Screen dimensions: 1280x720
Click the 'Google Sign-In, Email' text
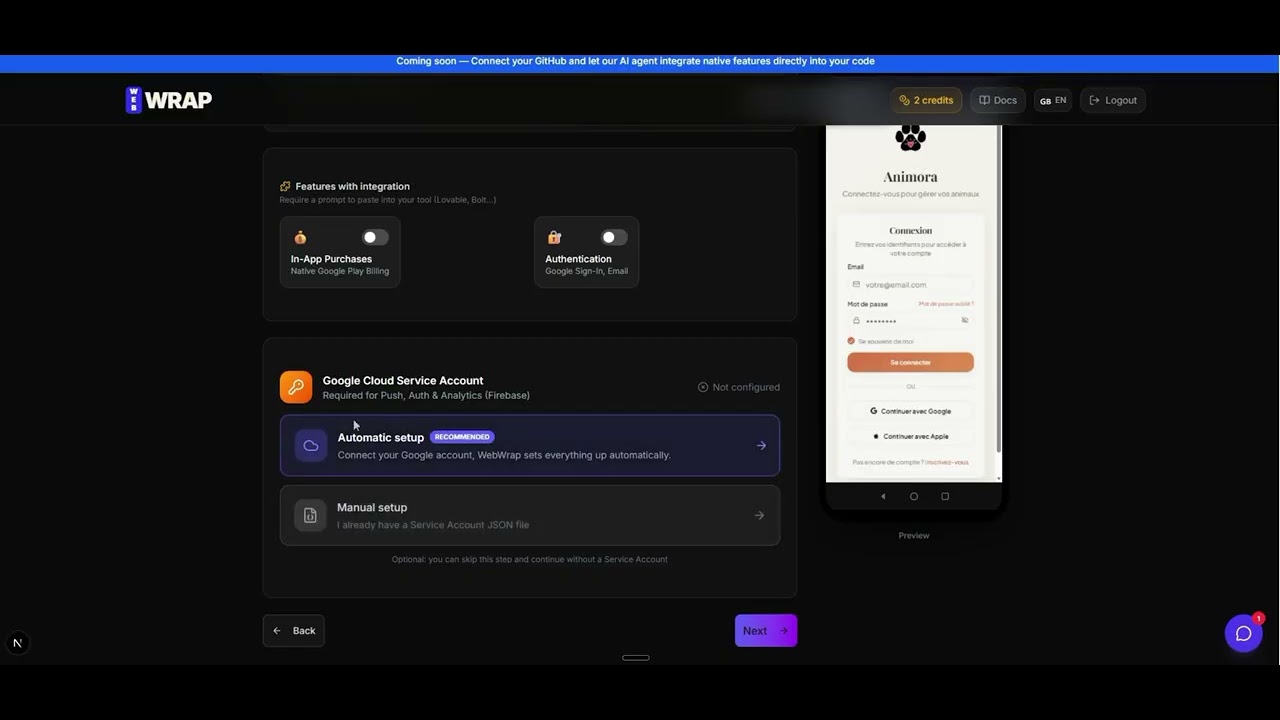point(587,271)
